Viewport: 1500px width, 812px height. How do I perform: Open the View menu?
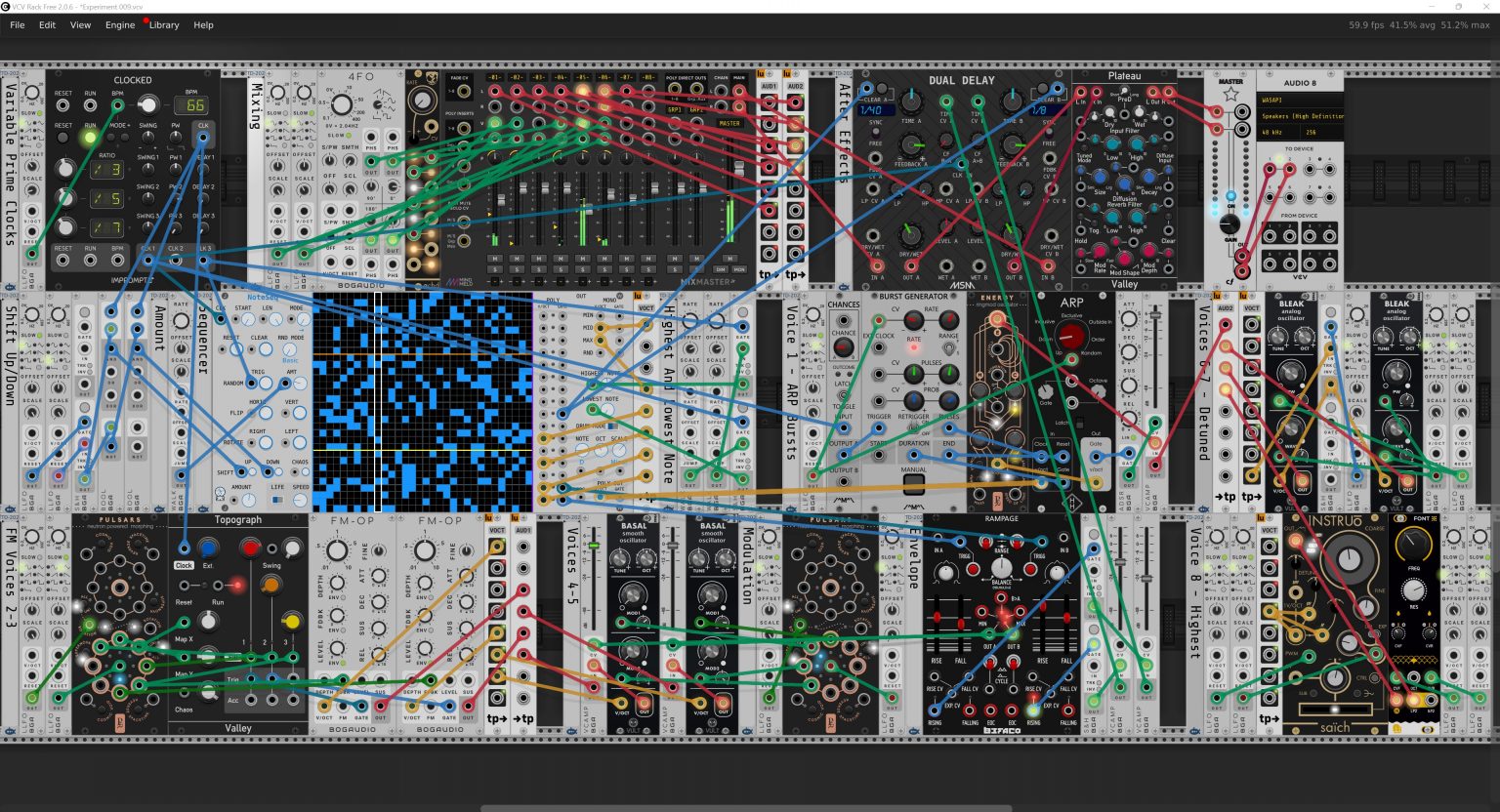tap(80, 25)
